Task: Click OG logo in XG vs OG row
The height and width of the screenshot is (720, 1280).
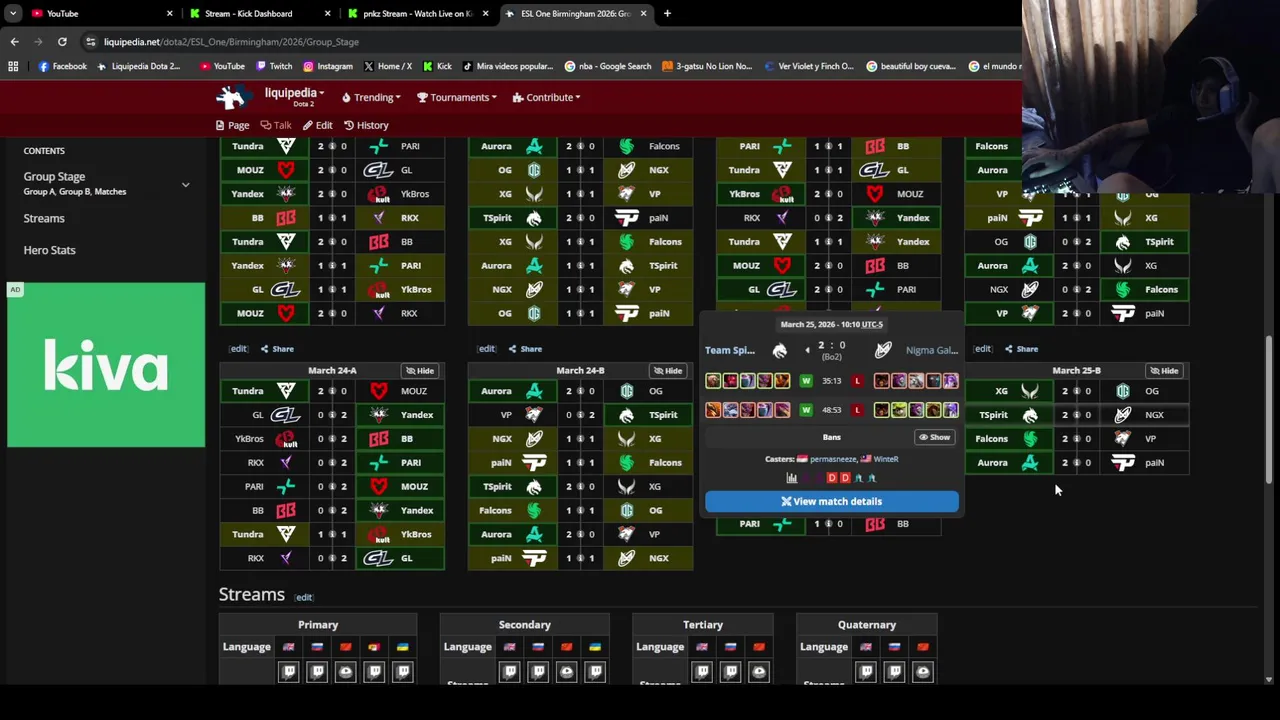Action: (x=1123, y=391)
